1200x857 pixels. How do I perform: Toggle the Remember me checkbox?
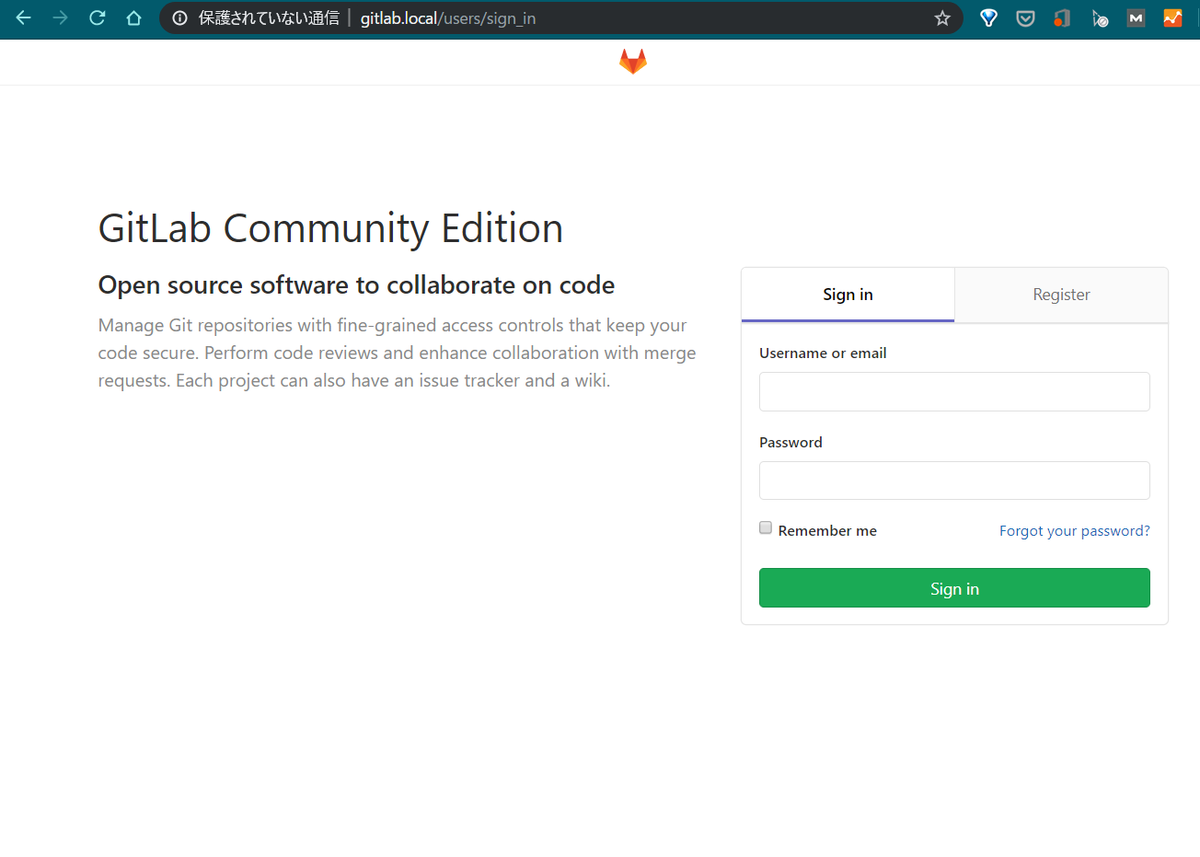click(766, 528)
